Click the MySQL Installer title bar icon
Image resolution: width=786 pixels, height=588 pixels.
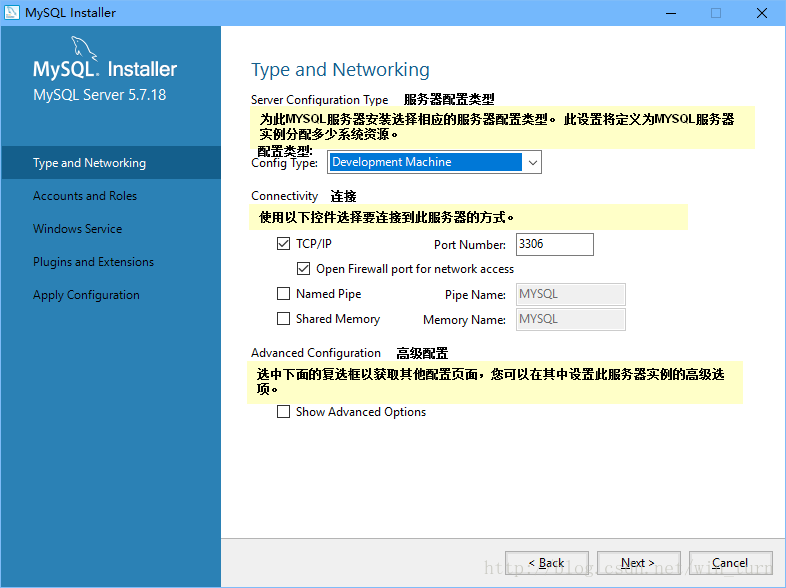(x=12, y=13)
